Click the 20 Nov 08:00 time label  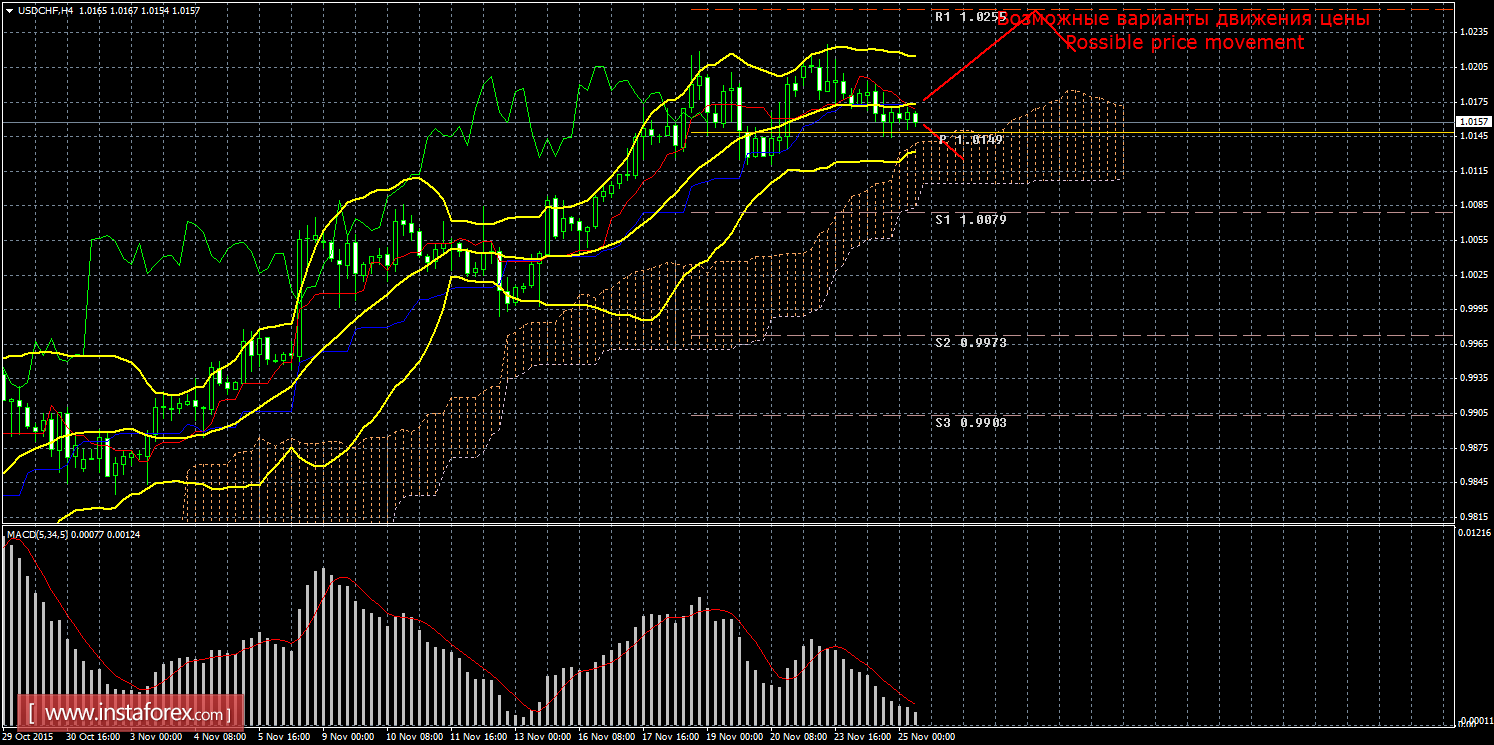pyautogui.click(x=798, y=737)
